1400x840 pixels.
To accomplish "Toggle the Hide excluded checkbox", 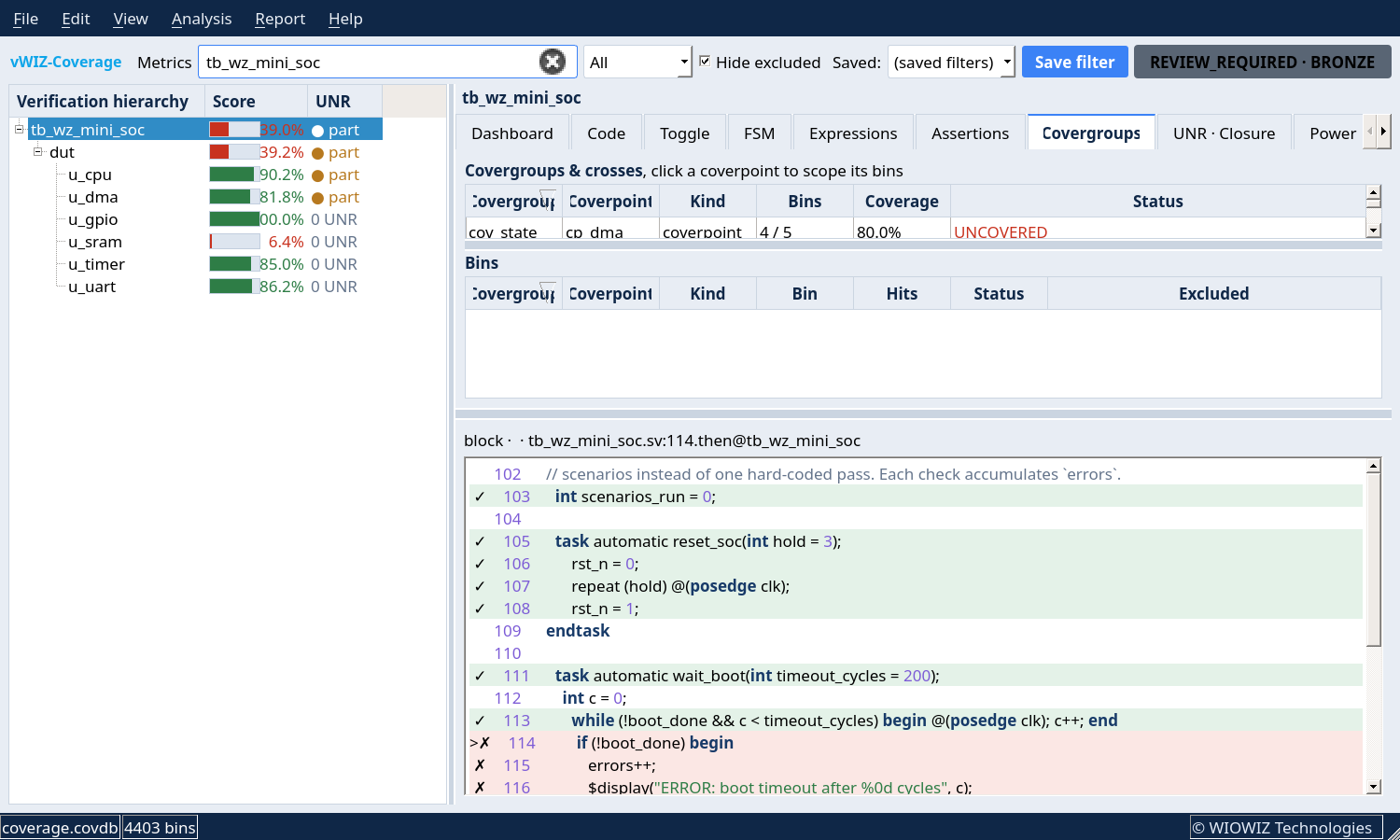I will 705,61.
